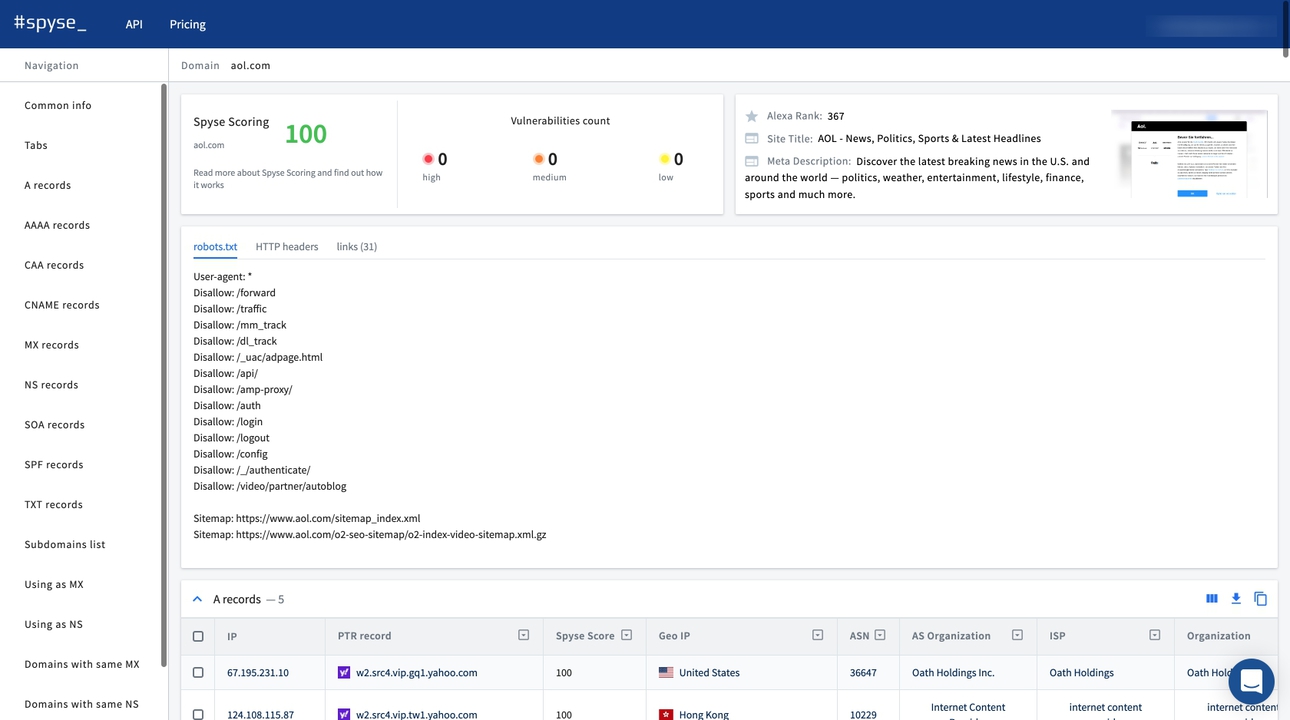Click the website screenshot thumbnail for aol.com

coord(1189,154)
